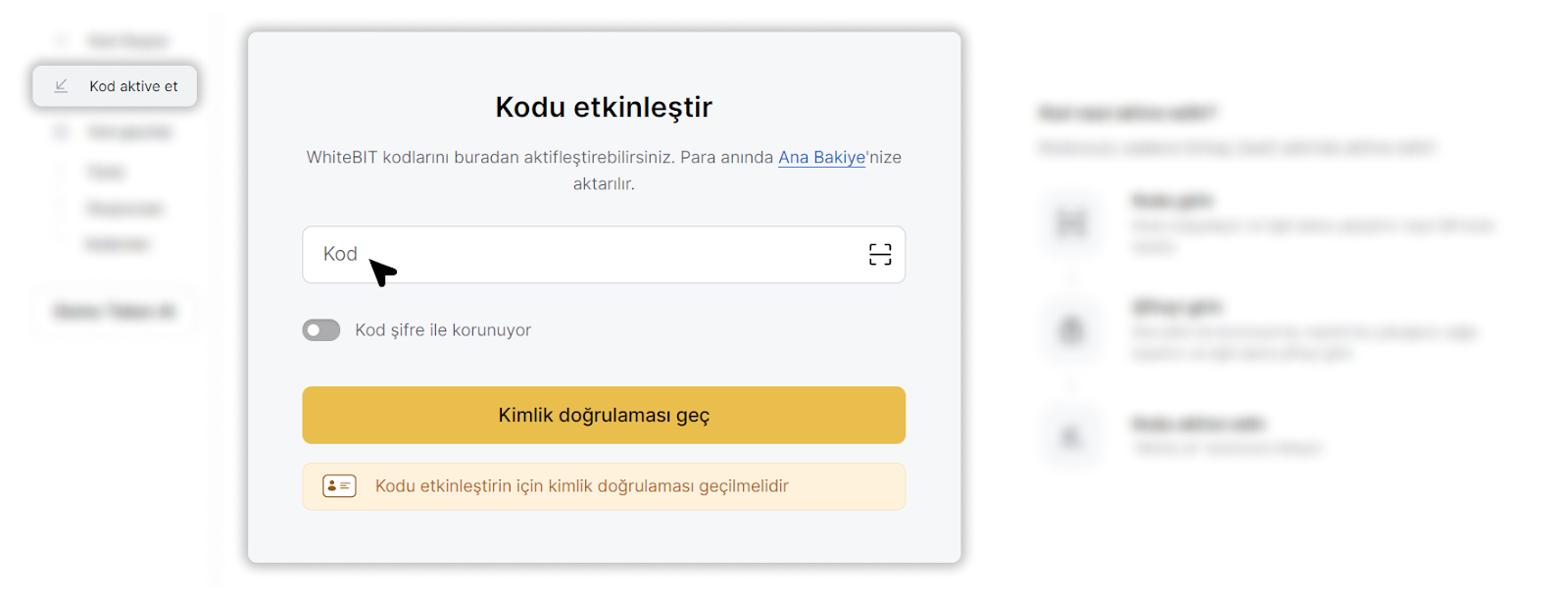The width and height of the screenshot is (1568, 599).
Task: Select blurred sidebar item above Kod aktive et
Action: [127, 41]
